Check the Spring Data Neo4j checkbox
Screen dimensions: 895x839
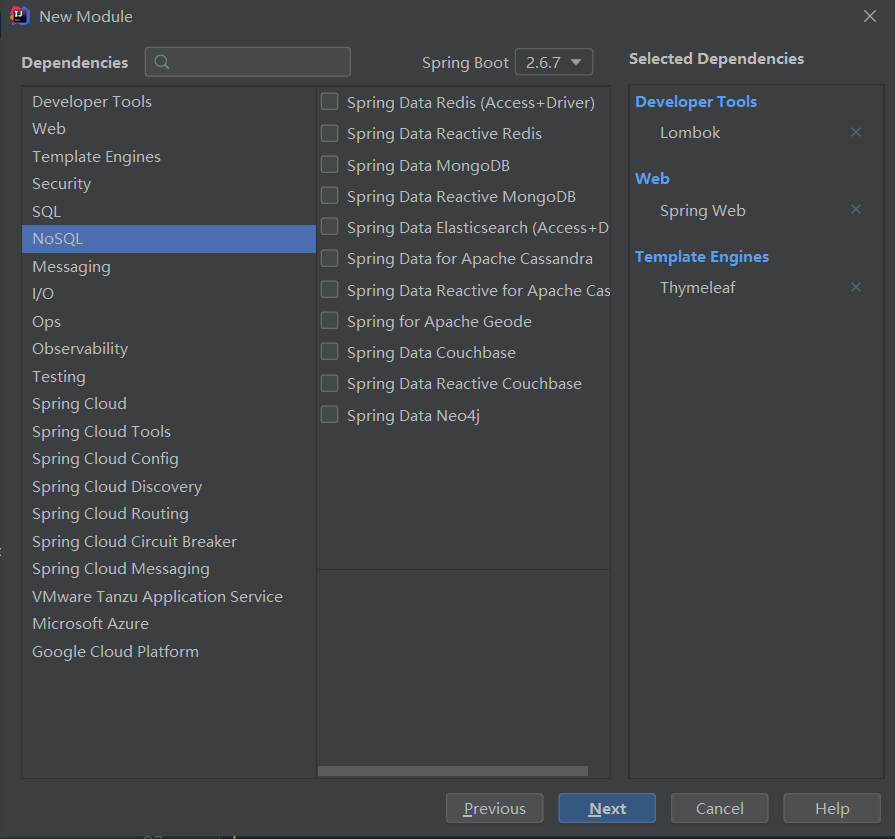329,414
